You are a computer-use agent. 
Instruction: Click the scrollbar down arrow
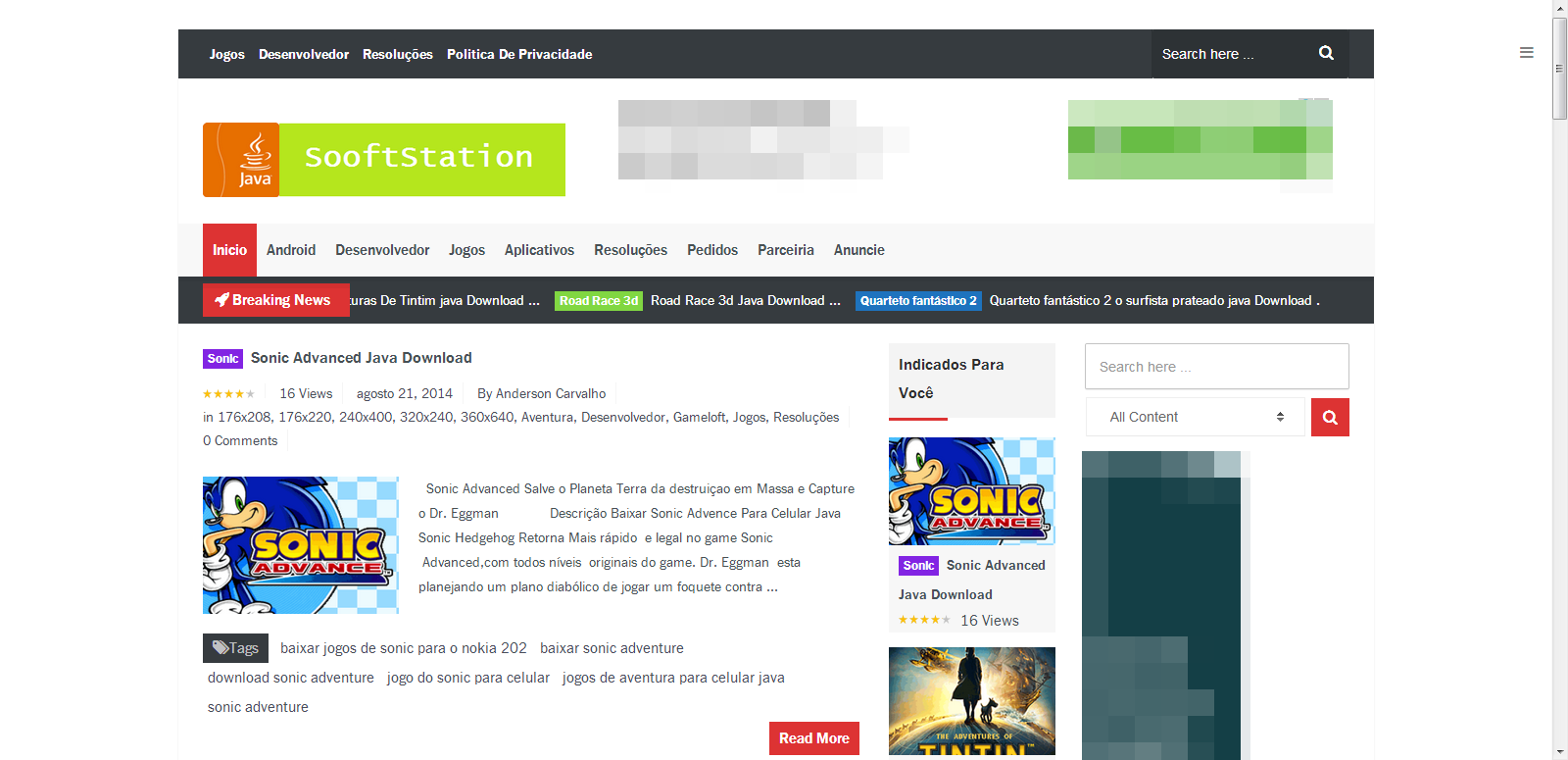1560,752
